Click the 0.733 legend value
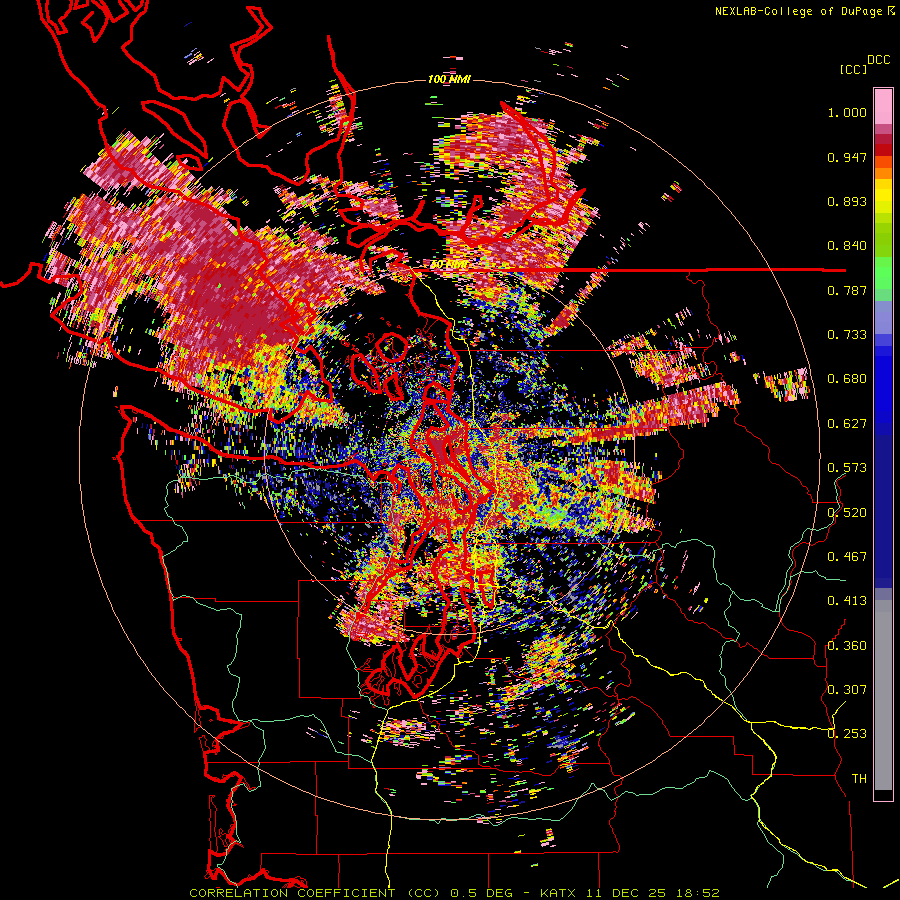 tap(847, 335)
